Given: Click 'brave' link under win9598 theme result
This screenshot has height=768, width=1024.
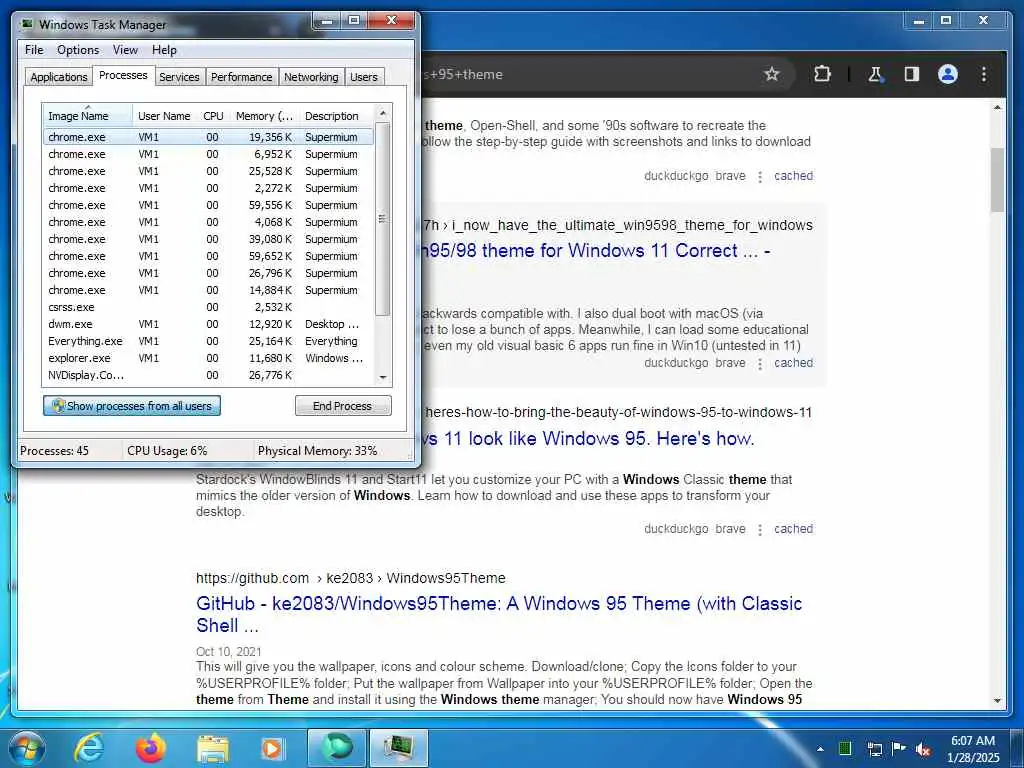Looking at the screenshot, I should pyautogui.click(x=730, y=363).
